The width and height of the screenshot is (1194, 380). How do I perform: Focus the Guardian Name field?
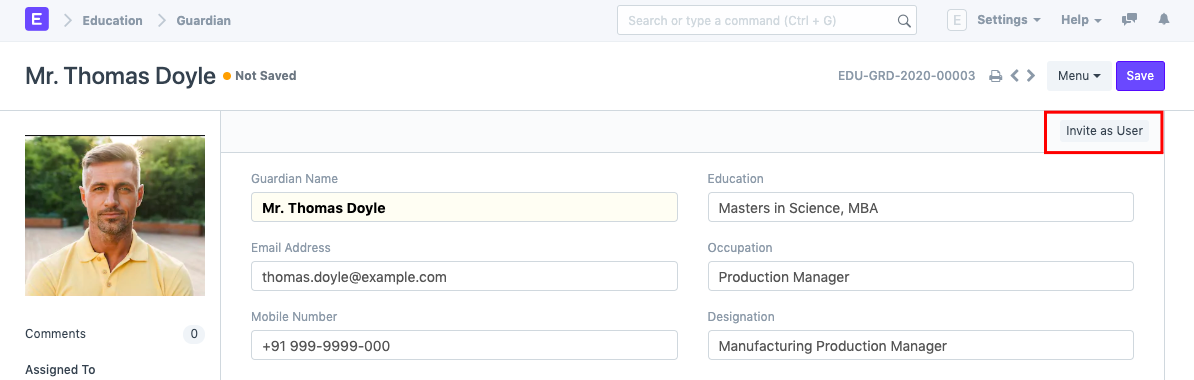[465, 207]
